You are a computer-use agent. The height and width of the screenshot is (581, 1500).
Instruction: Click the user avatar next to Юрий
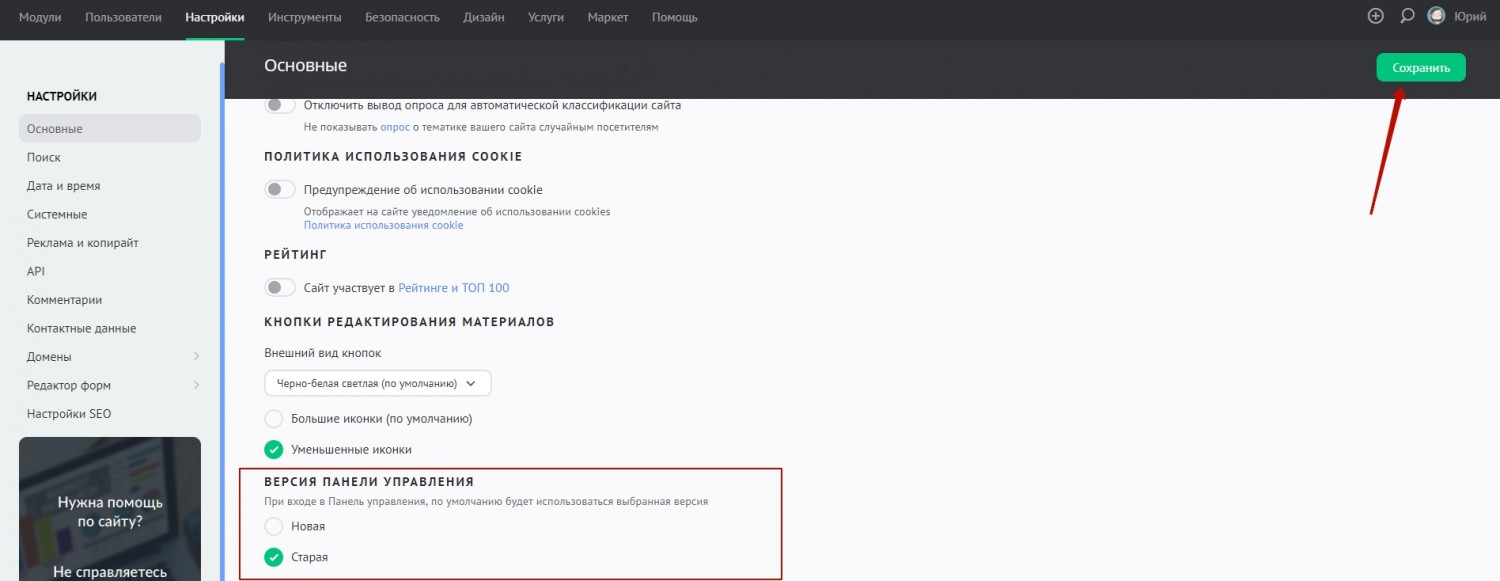point(1436,16)
